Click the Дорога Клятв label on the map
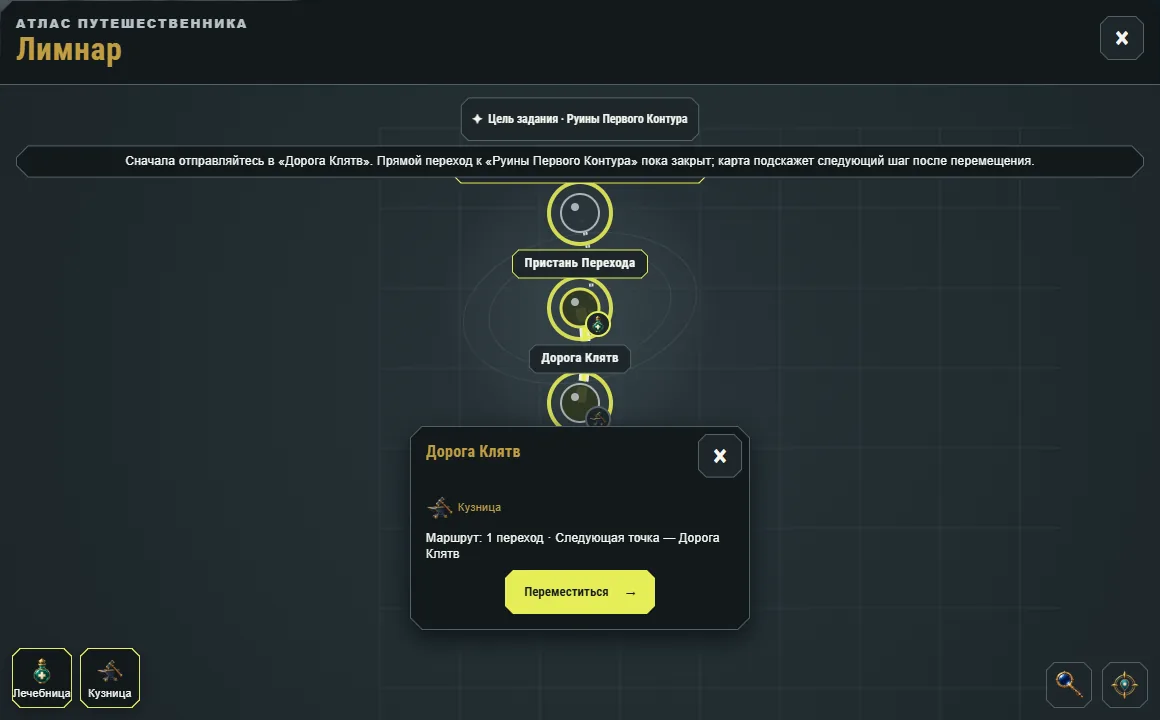 [x=580, y=358]
